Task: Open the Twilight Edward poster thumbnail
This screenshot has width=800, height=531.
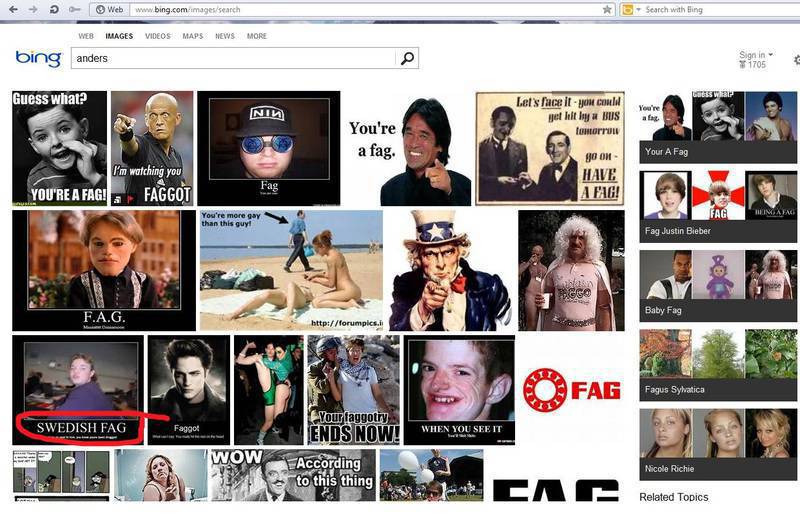Action: coord(189,390)
